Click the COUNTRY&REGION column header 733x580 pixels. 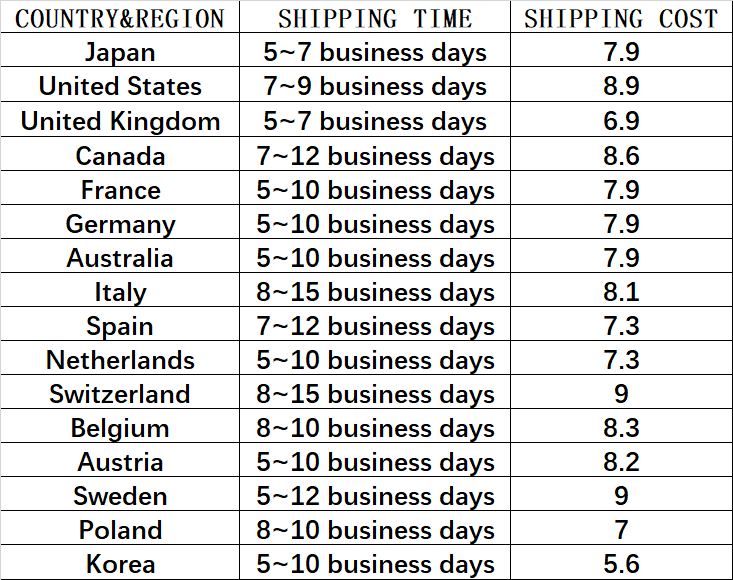[120, 19]
